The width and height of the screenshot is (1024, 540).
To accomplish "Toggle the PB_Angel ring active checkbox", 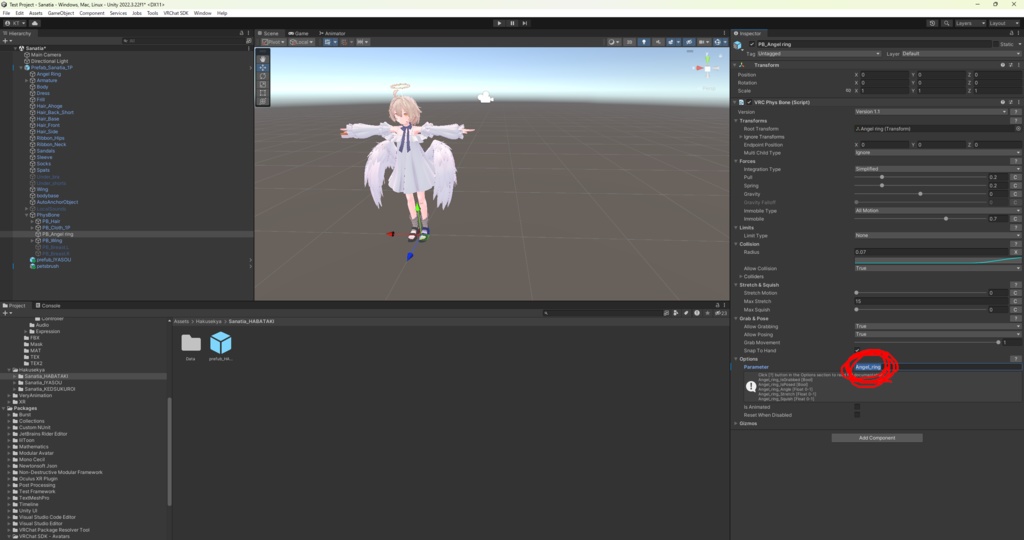I will 752,44.
